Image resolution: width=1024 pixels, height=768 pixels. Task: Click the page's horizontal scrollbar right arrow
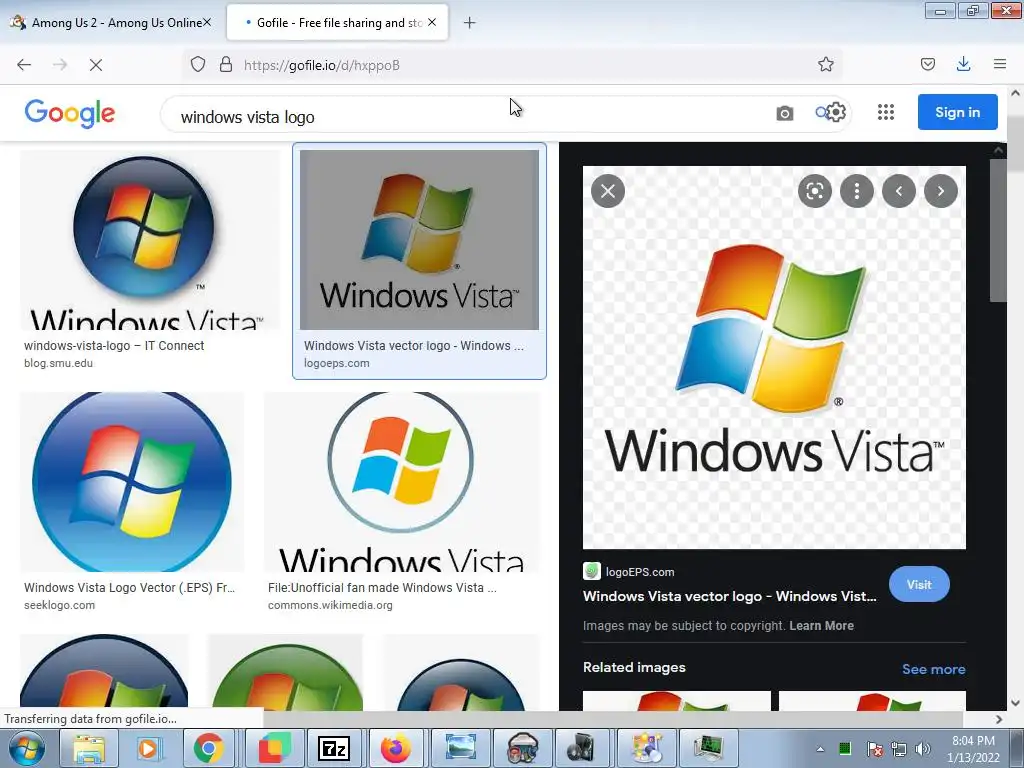coord(999,719)
